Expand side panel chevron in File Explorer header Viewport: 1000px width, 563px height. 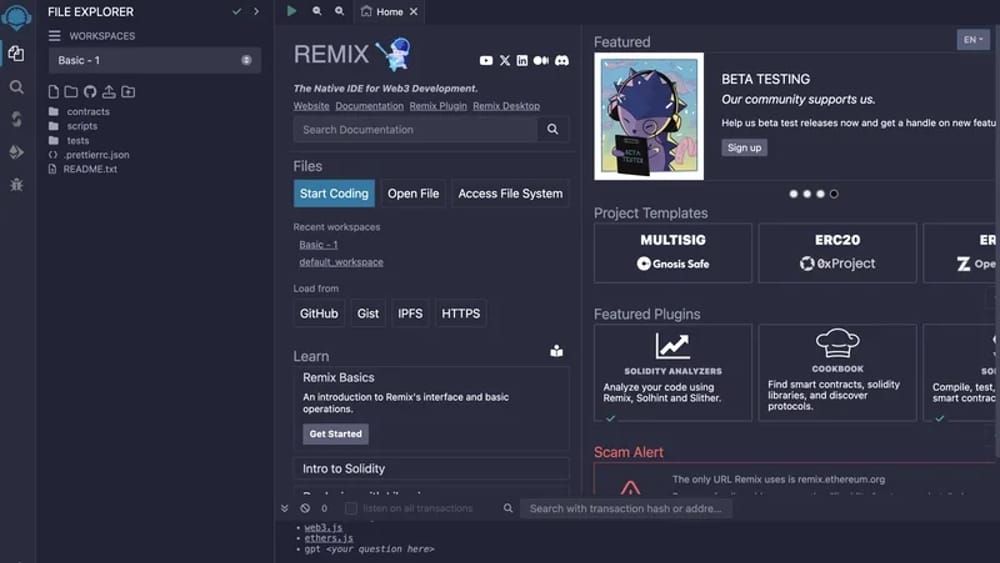click(x=256, y=11)
